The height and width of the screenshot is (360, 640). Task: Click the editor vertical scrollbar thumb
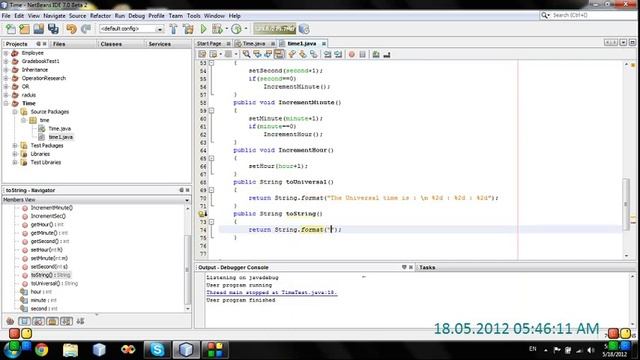627,204
